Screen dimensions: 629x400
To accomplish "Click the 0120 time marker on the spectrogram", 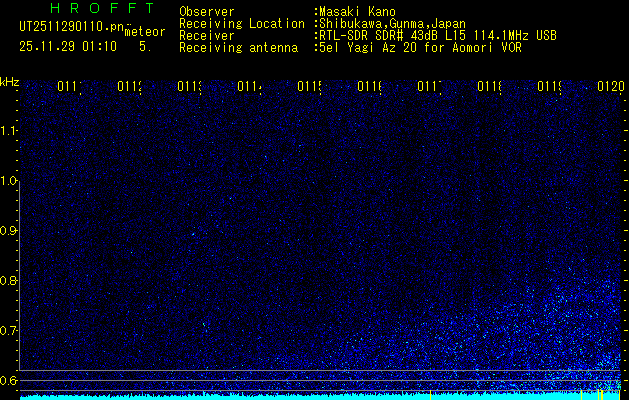I will pos(611,86).
